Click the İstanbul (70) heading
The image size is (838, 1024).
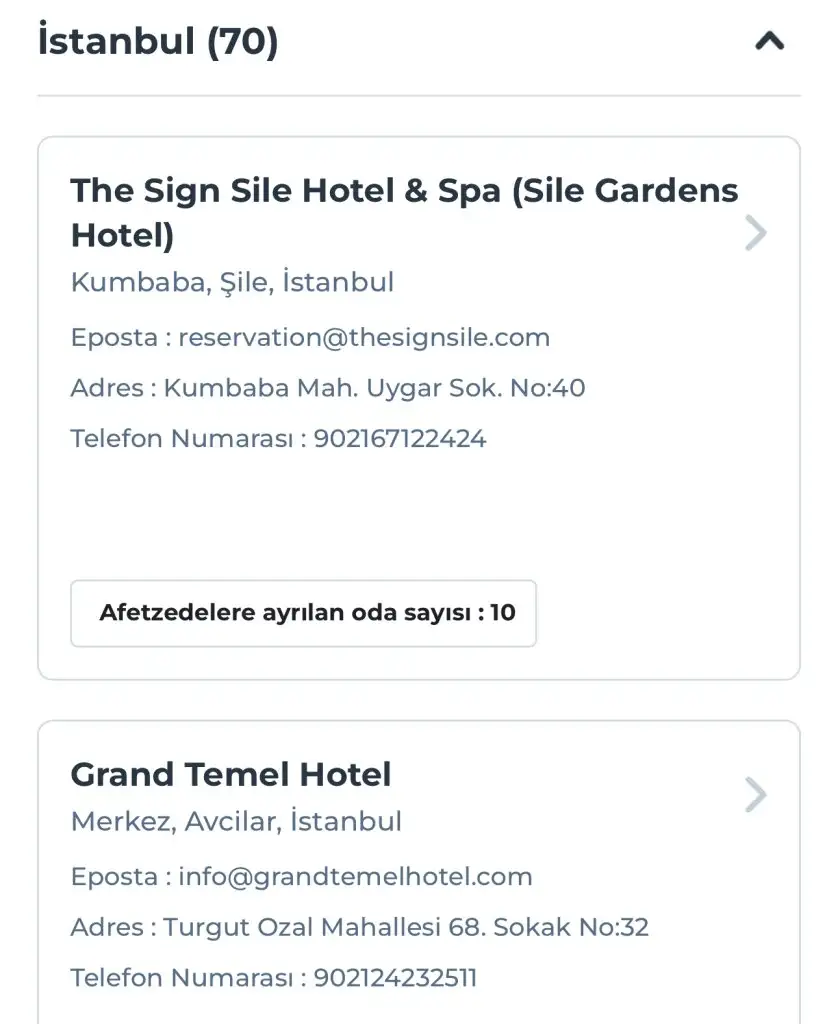[x=158, y=42]
